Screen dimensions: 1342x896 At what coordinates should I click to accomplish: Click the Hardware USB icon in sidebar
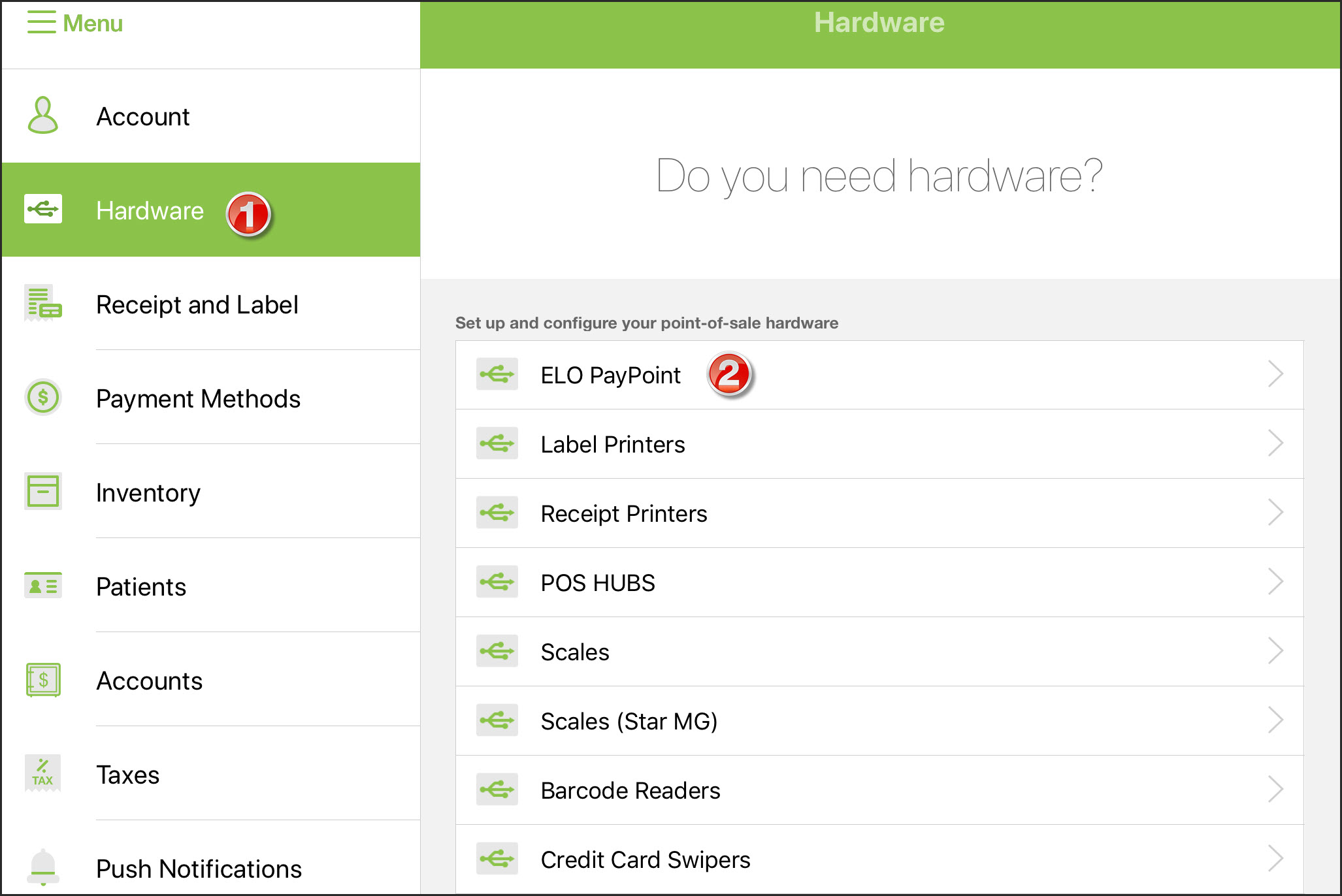coord(43,209)
